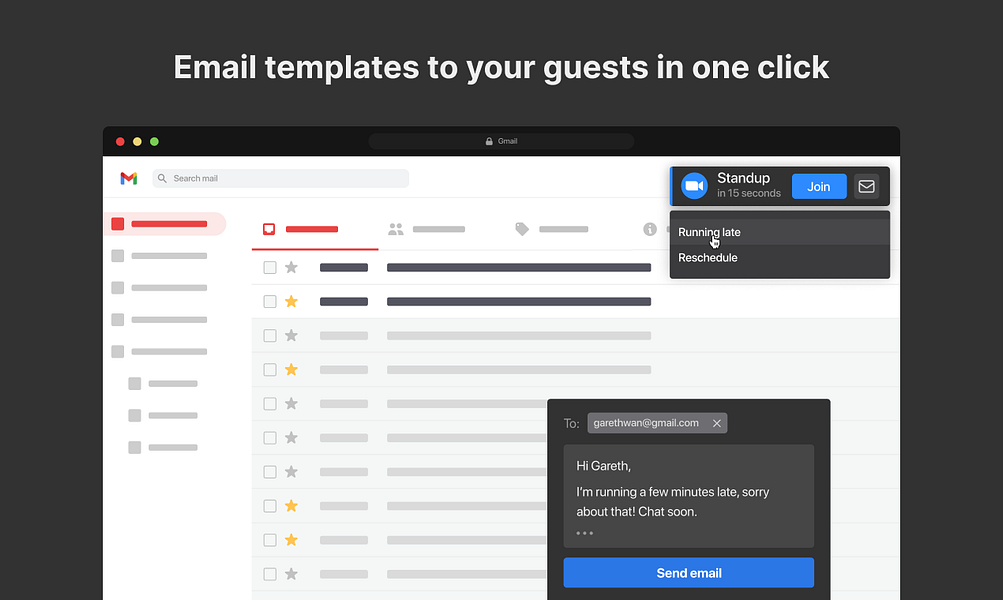Star the first unread email

(291, 267)
